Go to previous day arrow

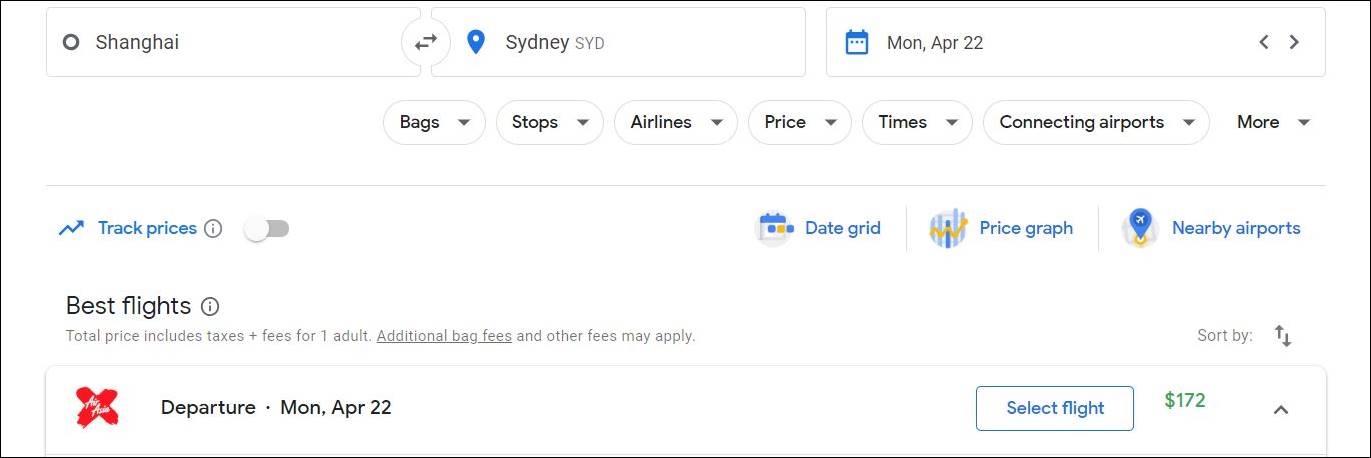pos(1264,42)
